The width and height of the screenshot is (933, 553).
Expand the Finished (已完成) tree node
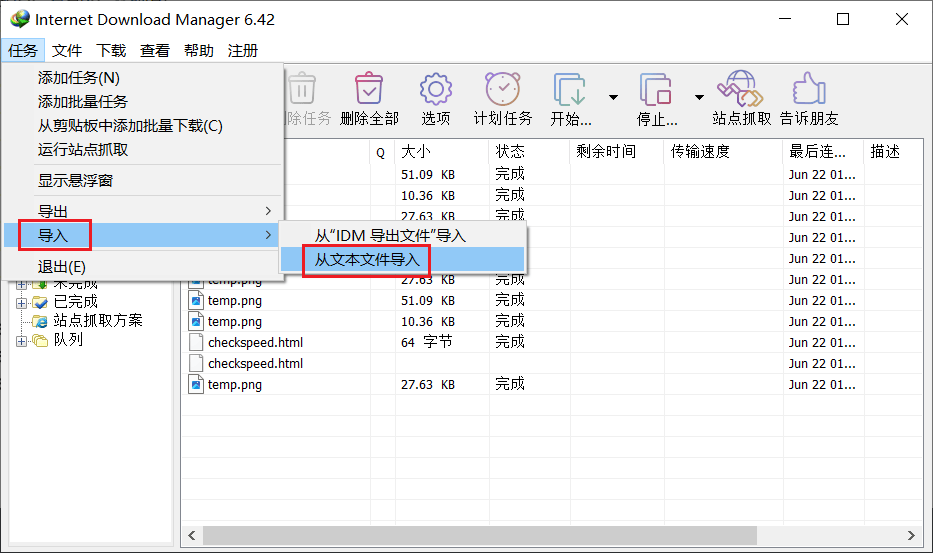22,301
